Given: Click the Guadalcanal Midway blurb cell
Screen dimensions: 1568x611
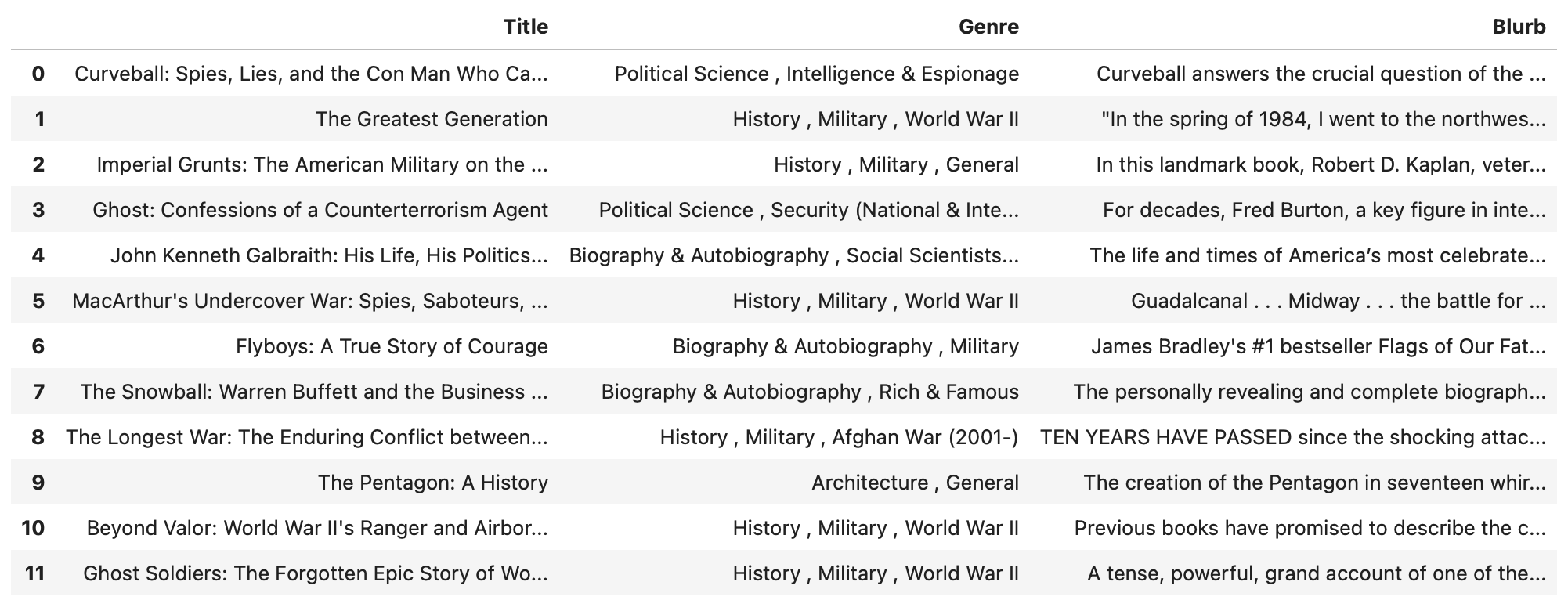Looking at the screenshot, I should coord(1338,301).
